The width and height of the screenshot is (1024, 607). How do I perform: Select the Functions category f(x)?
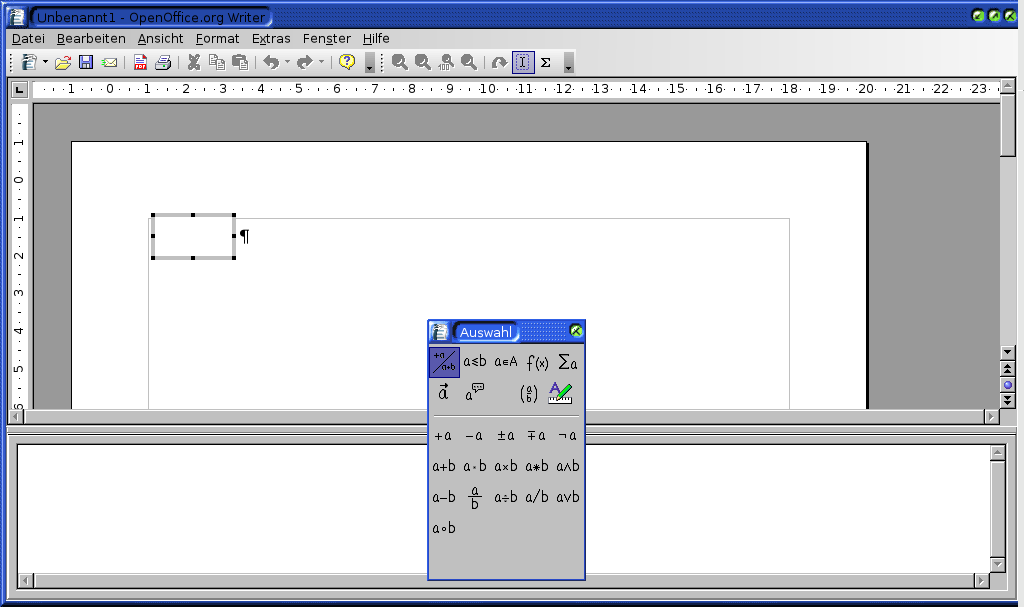click(x=537, y=362)
